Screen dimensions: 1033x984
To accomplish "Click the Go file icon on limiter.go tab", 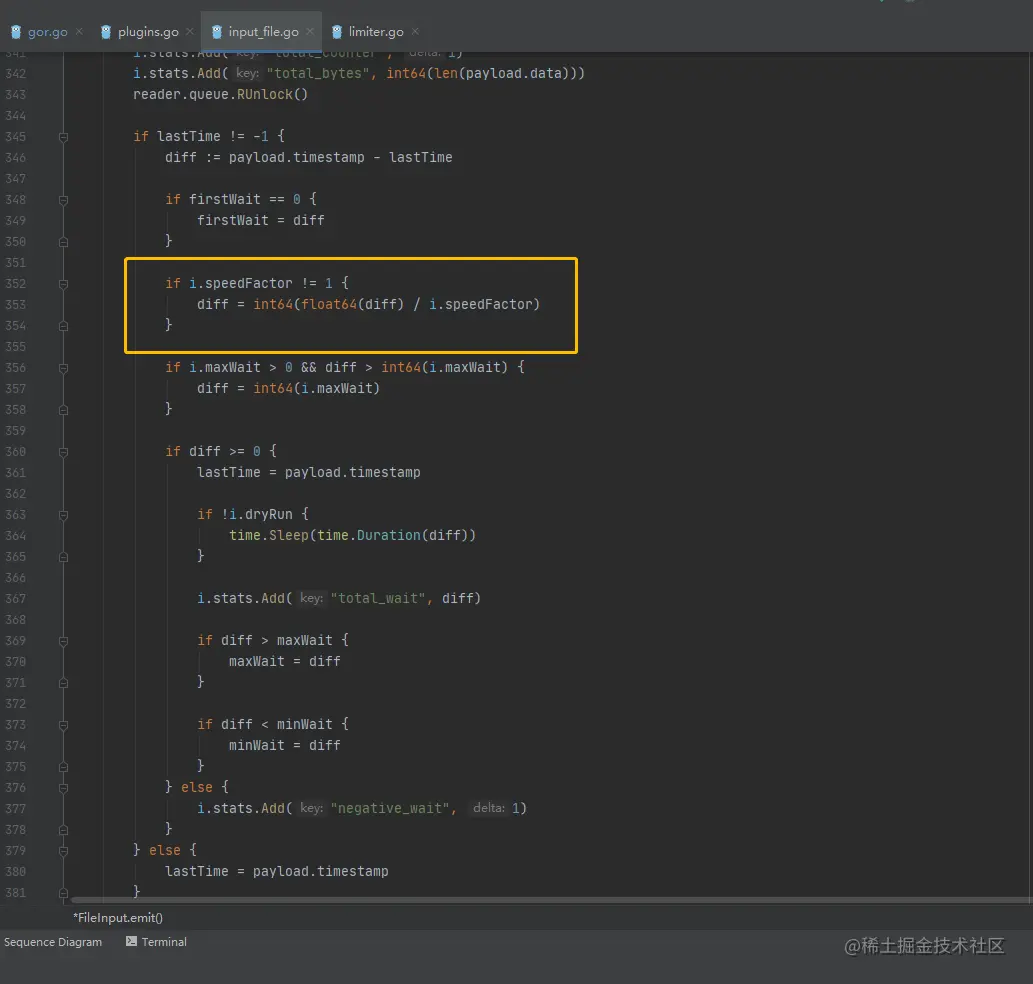I will click(x=337, y=32).
